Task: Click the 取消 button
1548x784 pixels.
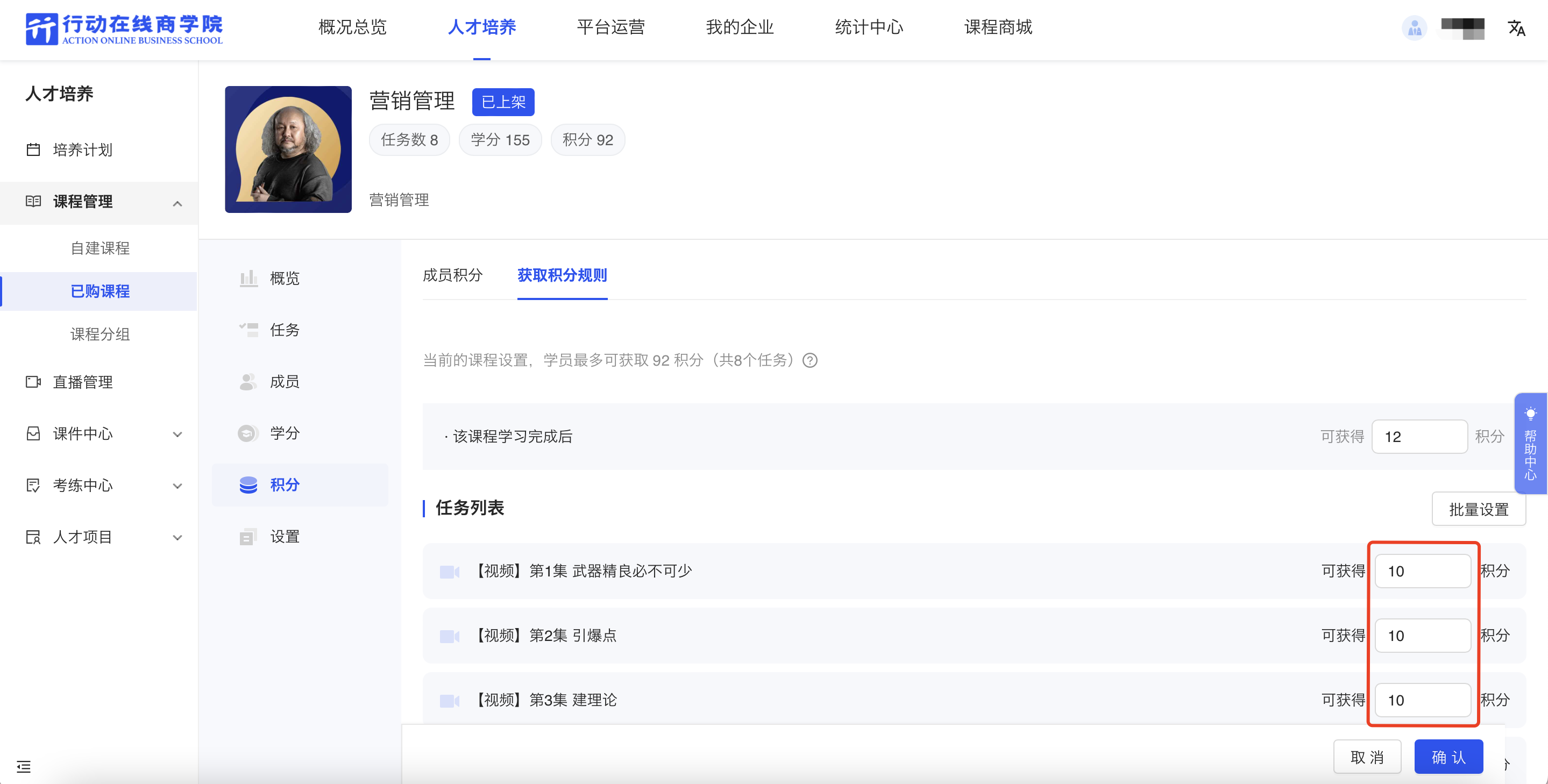Action: pos(1367,757)
